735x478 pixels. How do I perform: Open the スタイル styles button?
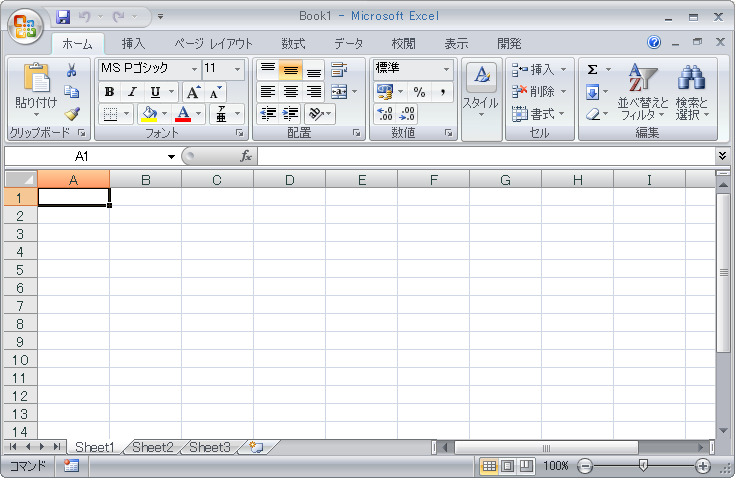(481, 91)
